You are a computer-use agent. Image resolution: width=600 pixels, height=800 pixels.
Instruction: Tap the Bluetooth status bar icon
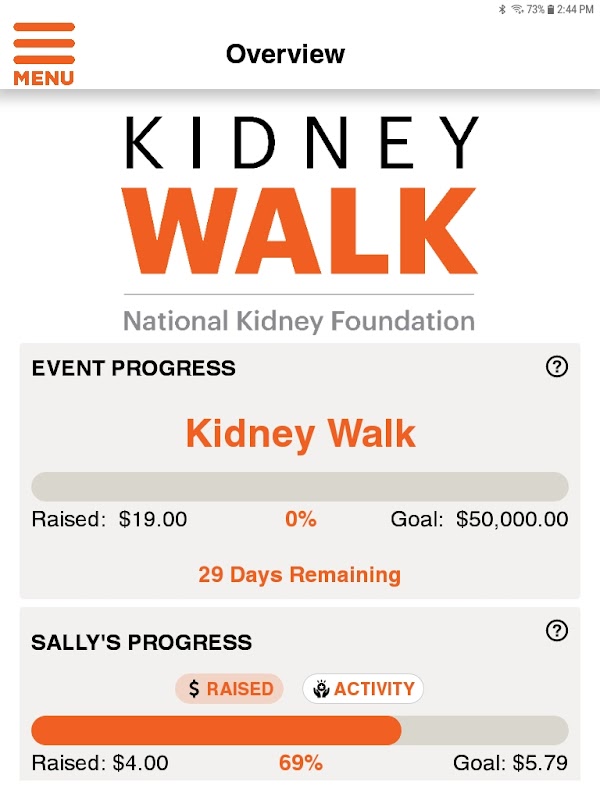(502, 9)
